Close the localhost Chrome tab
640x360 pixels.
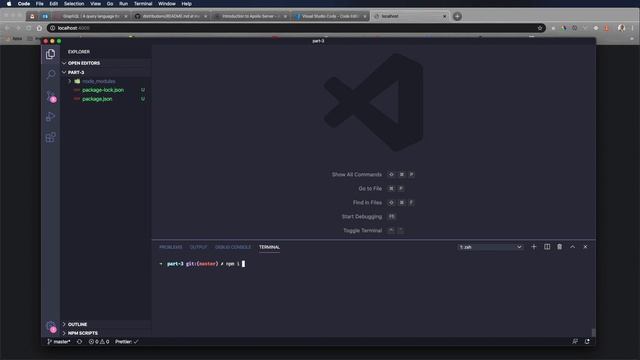[444, 16]
